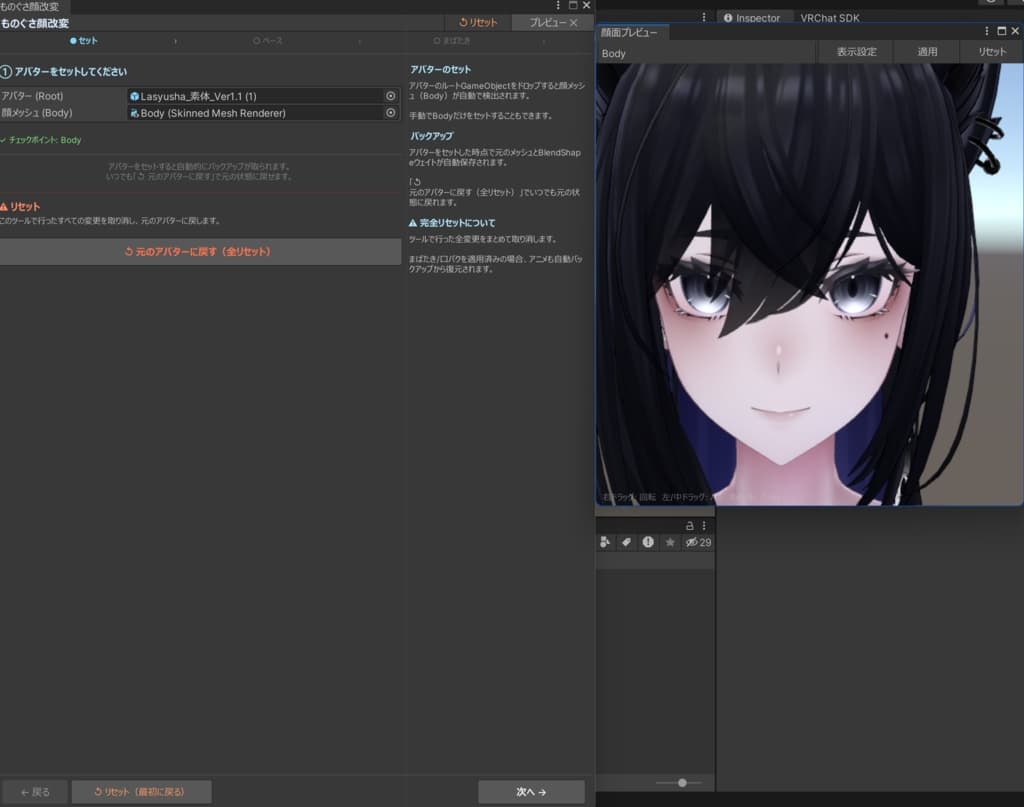Click the import log warning icon
1024x807 pixels.
(x=648, y=542)
